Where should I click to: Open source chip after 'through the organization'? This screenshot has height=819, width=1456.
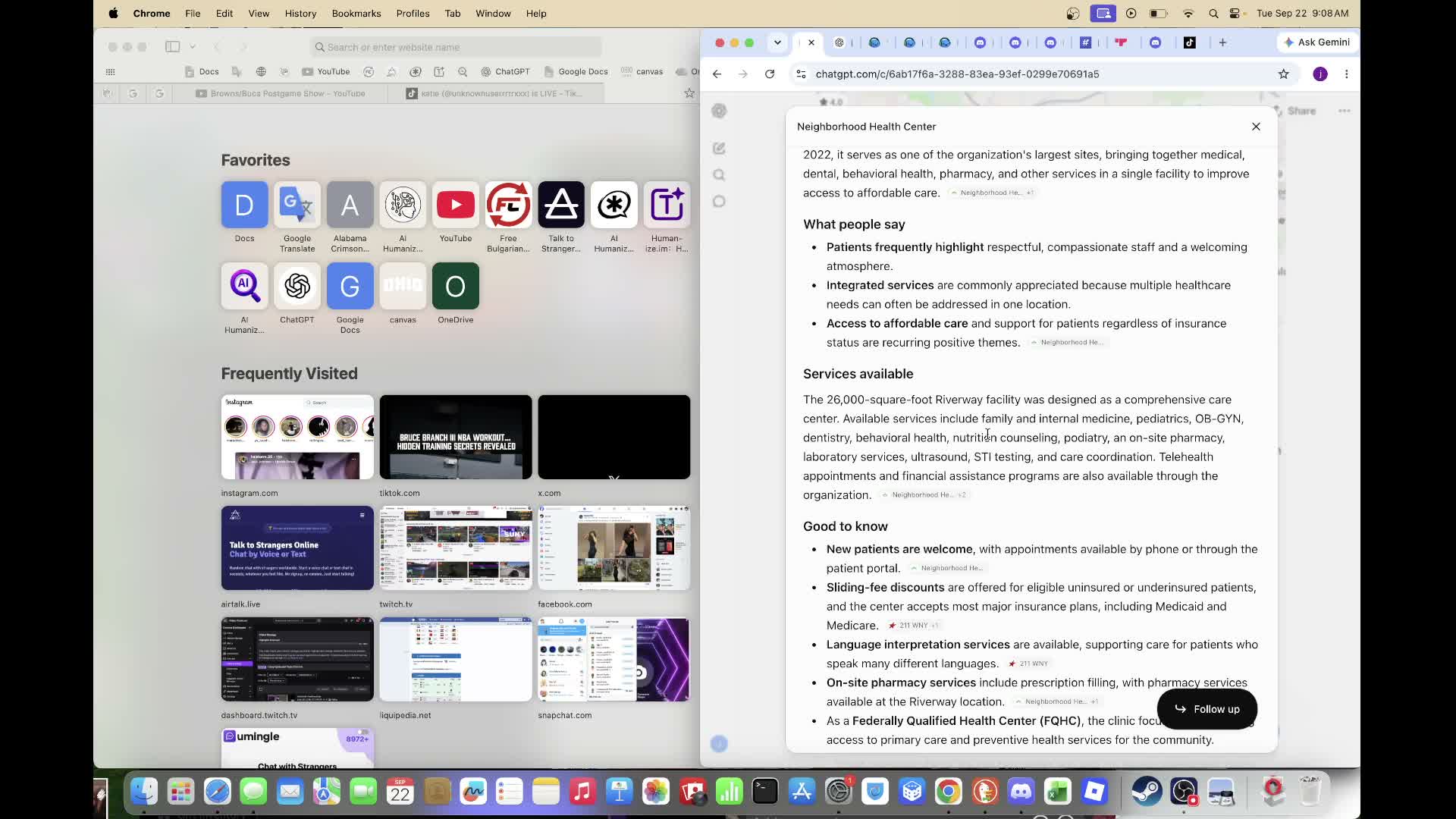click(924, 495)
